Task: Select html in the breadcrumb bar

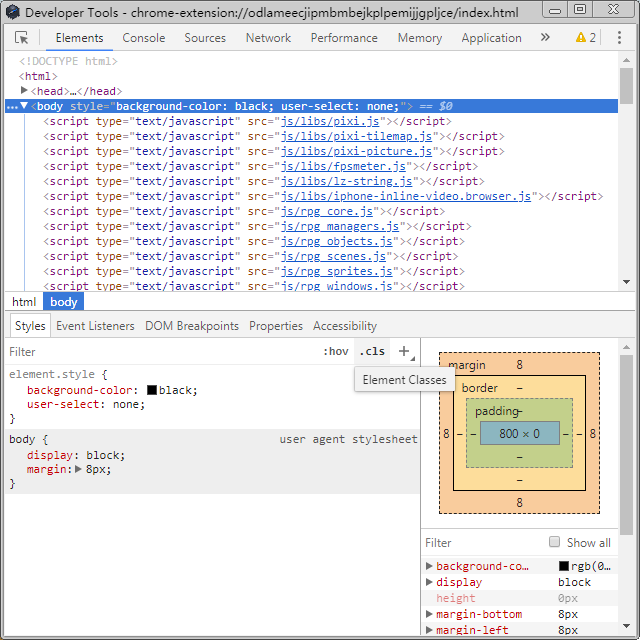Action: [x=24, y=302]
